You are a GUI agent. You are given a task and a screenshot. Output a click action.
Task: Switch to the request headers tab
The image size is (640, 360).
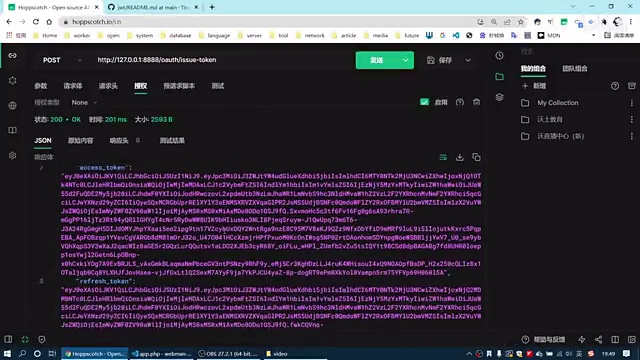tap(108, 86)
